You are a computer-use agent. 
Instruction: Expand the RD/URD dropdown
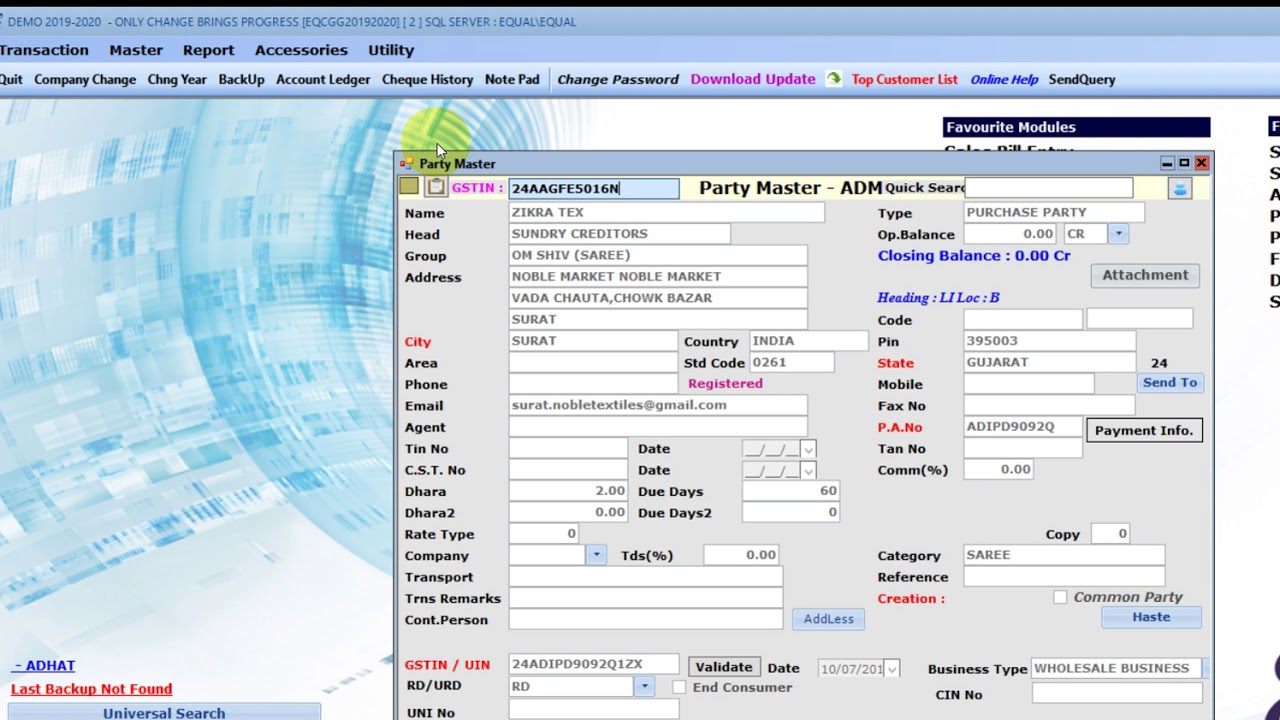(644, 686)
